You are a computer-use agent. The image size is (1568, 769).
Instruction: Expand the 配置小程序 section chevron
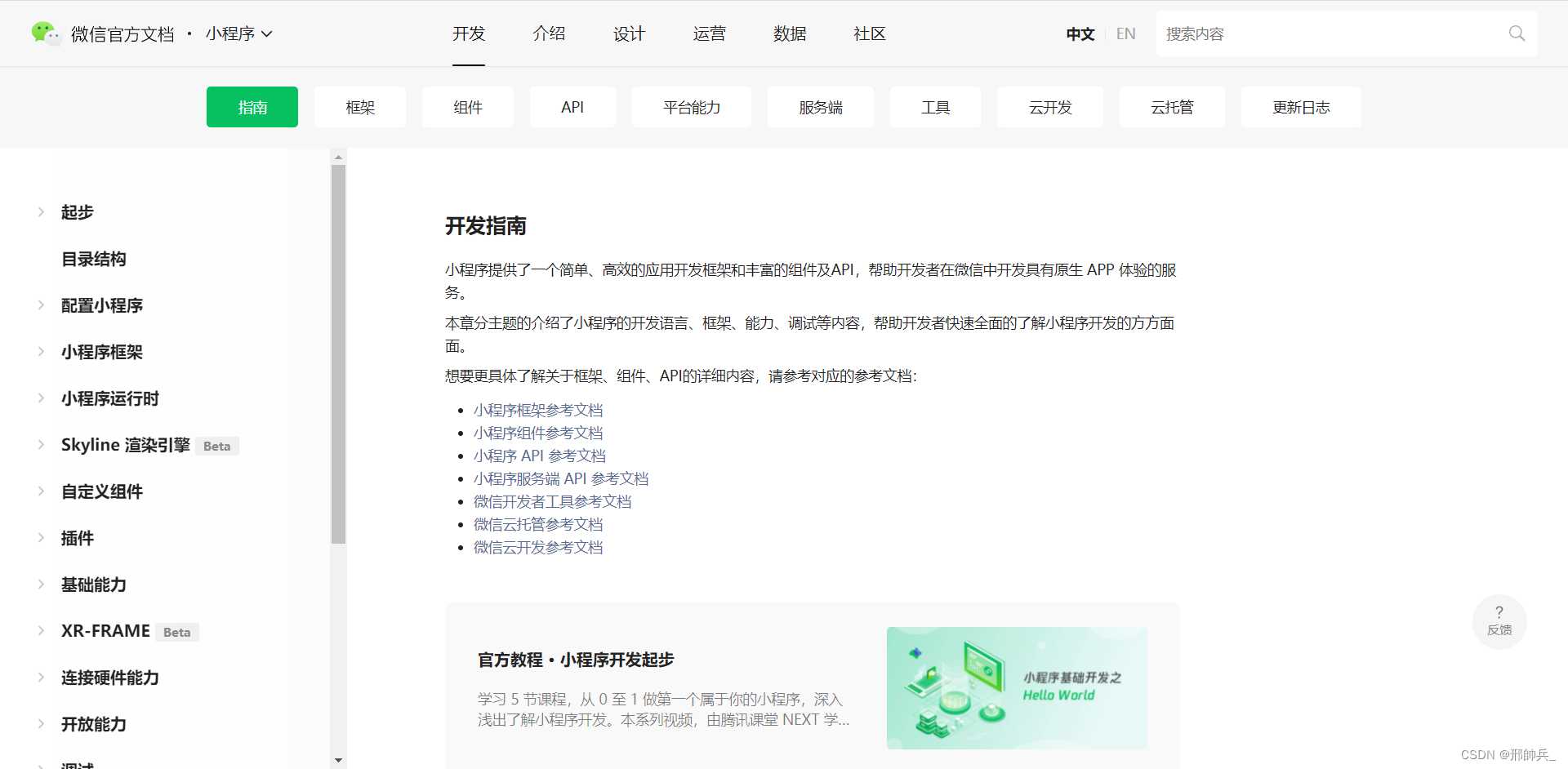click(x=41, y=305)
